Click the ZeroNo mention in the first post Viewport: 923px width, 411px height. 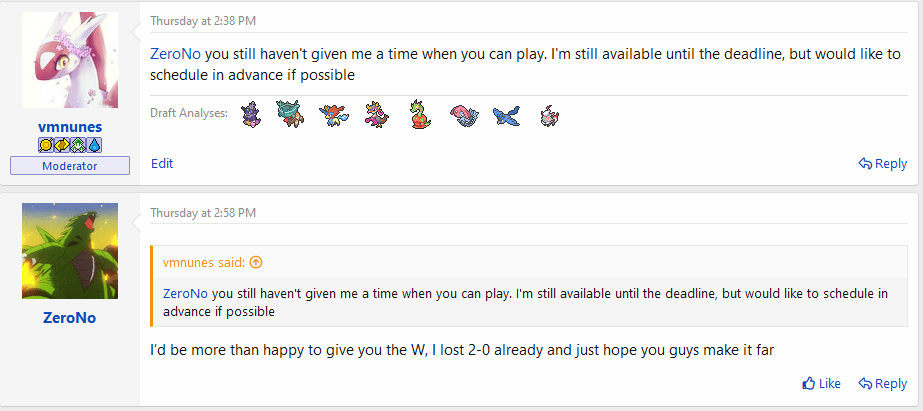click(x=178, y=53)
